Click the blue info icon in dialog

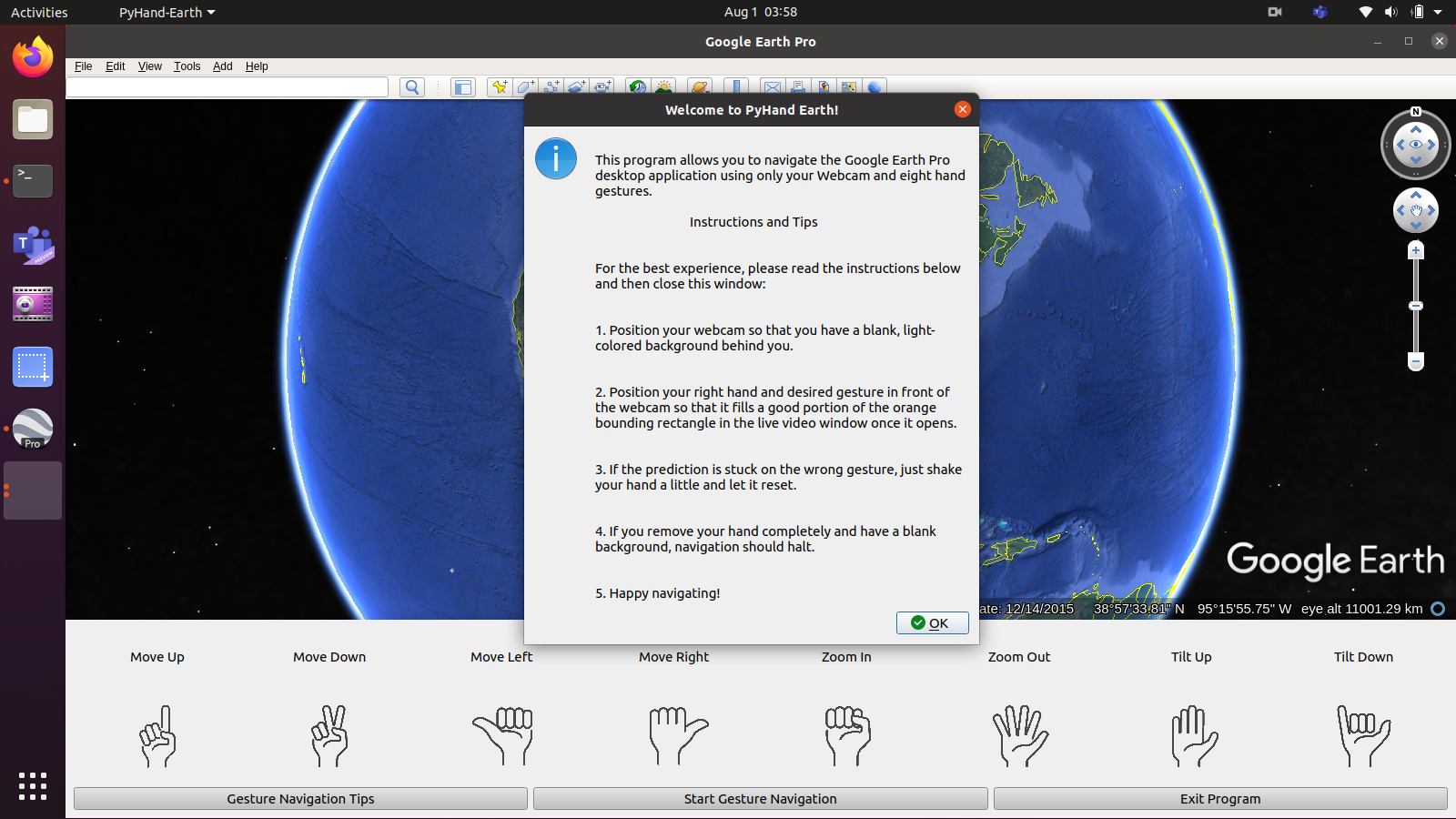tap(556, 158)
